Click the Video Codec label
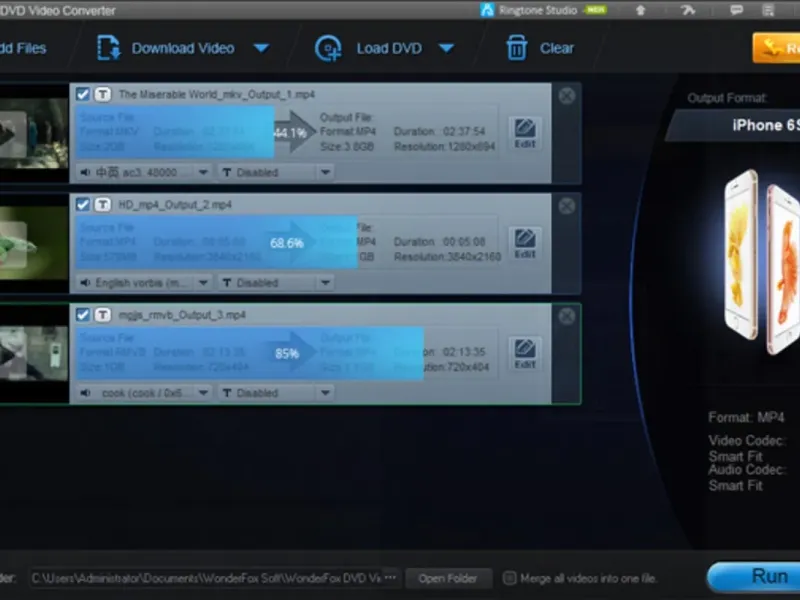The width and height of the screenshot is (800, 600). click(746, 440)
